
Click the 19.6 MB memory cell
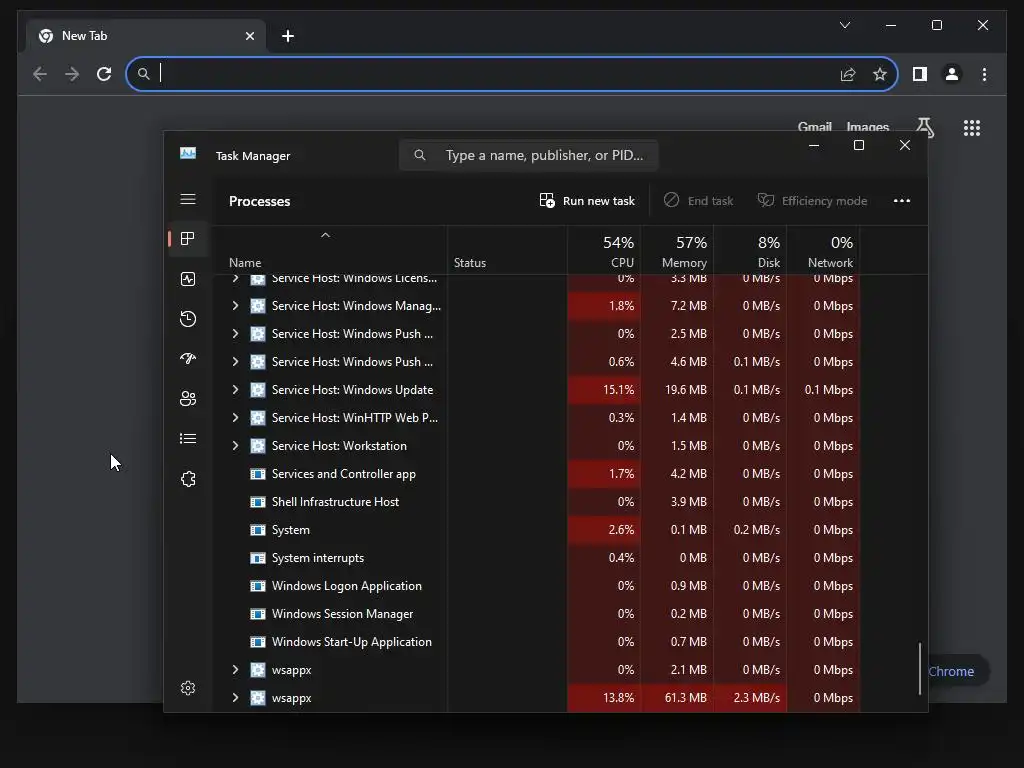tap(677, 390)
